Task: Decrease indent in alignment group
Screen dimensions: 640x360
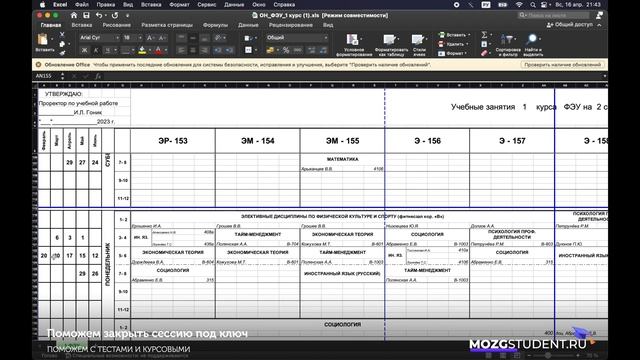Action: (x=218, y=50)
